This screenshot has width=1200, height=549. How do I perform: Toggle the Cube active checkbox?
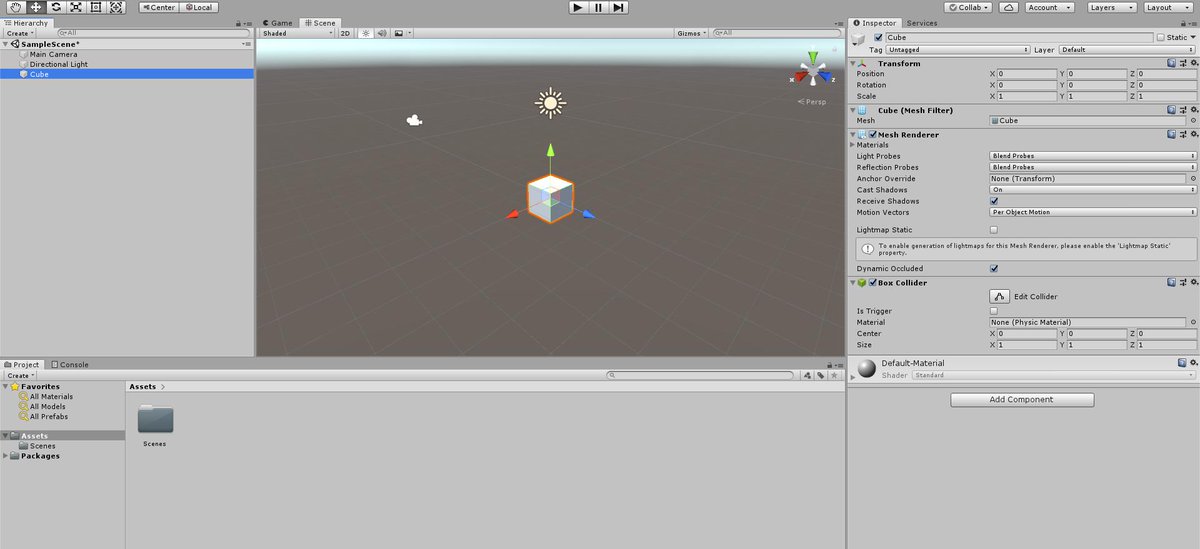(x=879, y=37)
